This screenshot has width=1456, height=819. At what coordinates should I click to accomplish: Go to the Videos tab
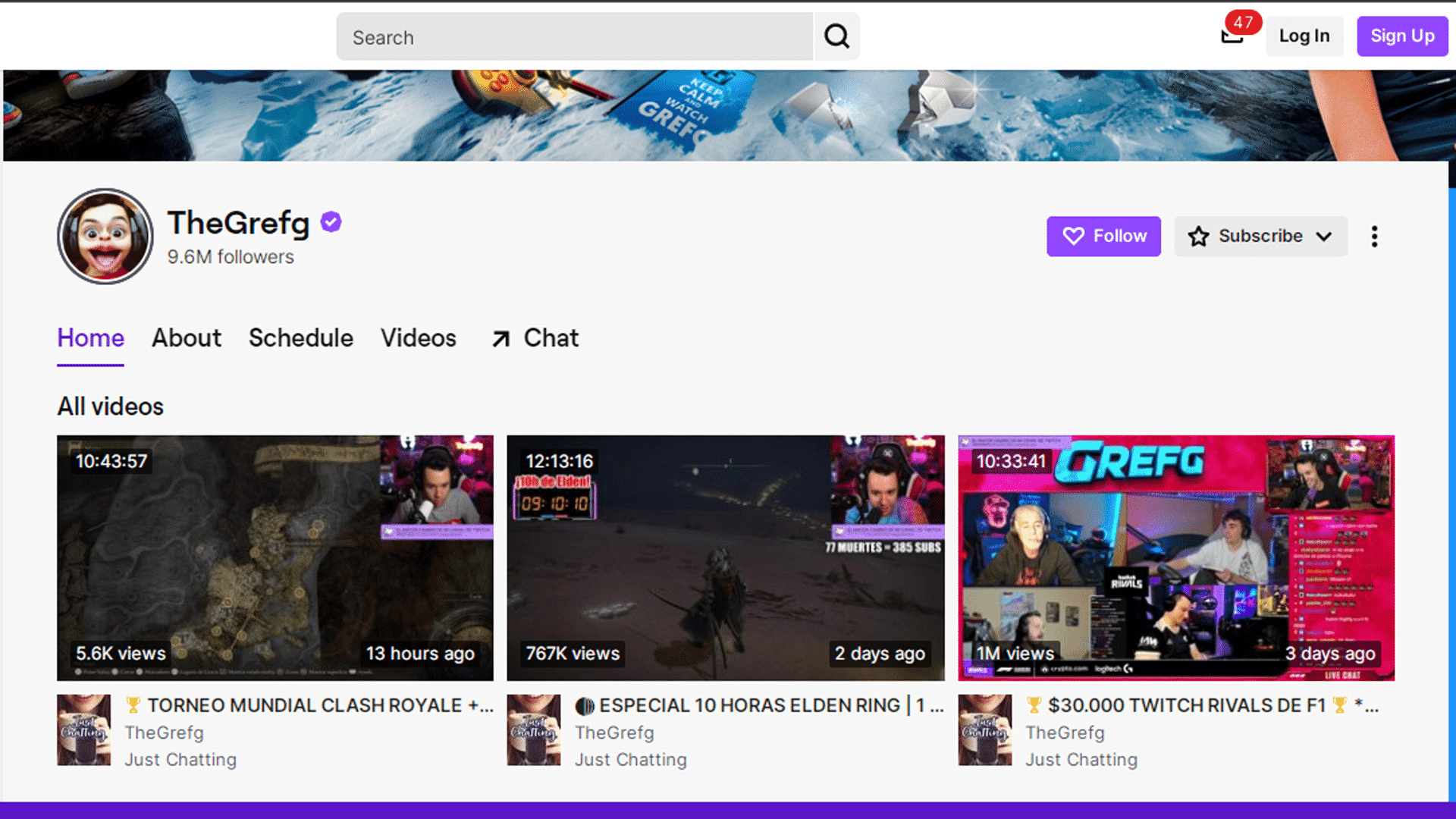tap(419, 338)
